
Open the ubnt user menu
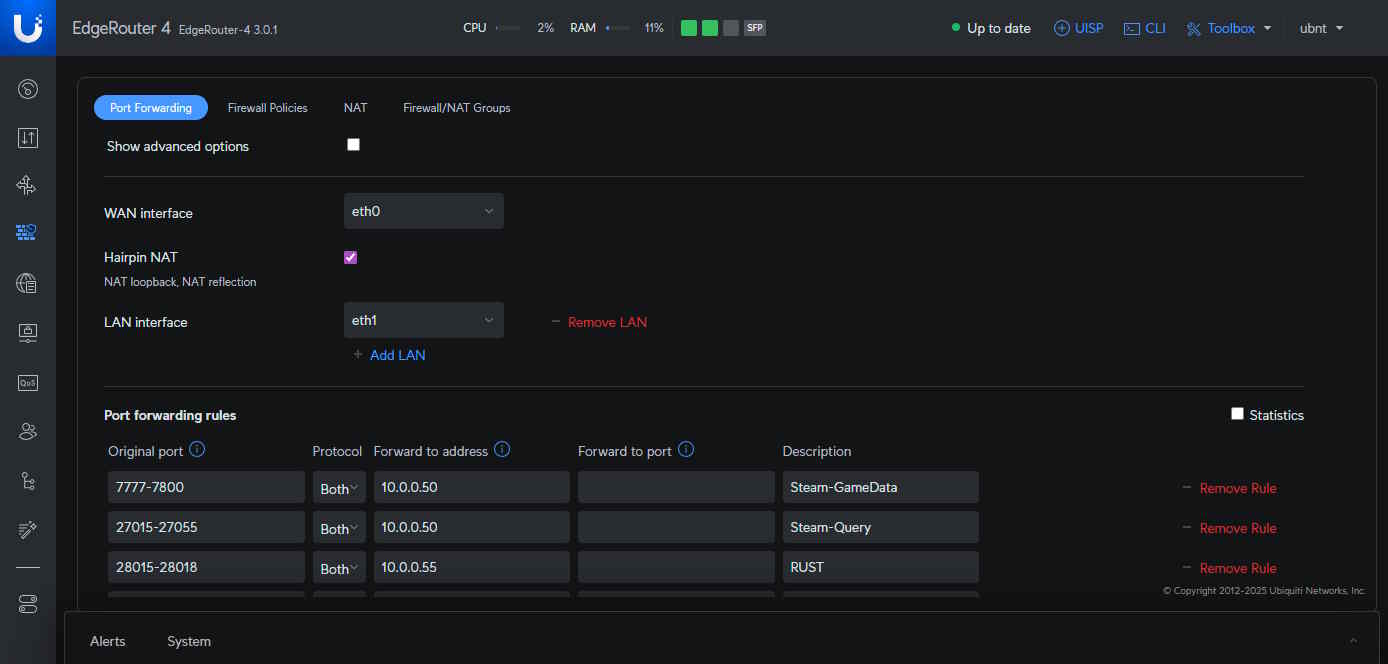[1321, 28]
